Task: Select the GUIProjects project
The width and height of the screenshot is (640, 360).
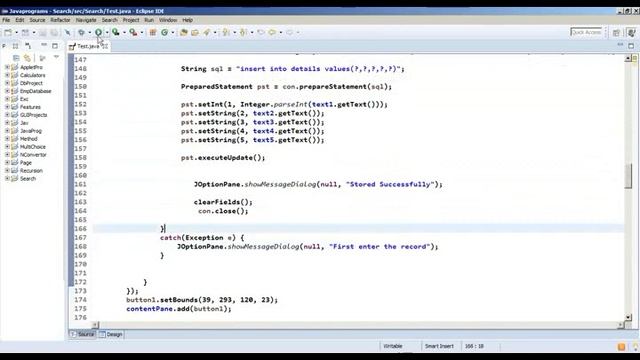Action: tap(33, 115)
